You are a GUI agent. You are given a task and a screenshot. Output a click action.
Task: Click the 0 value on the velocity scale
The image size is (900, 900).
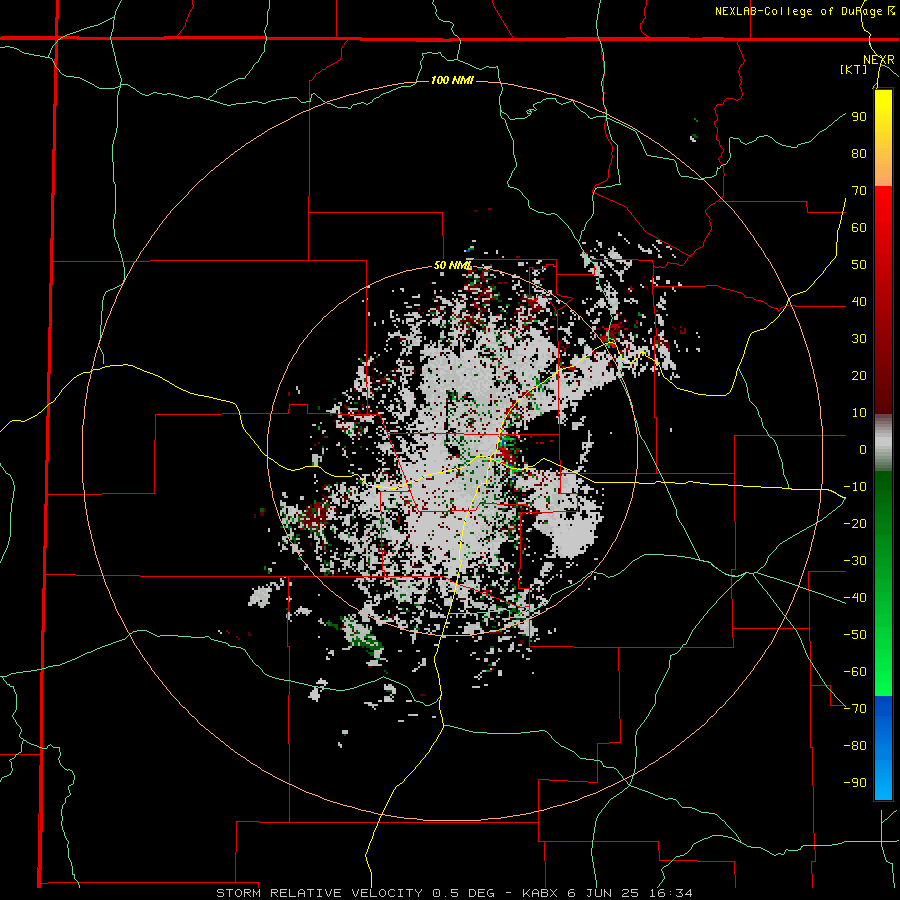click(x=863, y=449)
